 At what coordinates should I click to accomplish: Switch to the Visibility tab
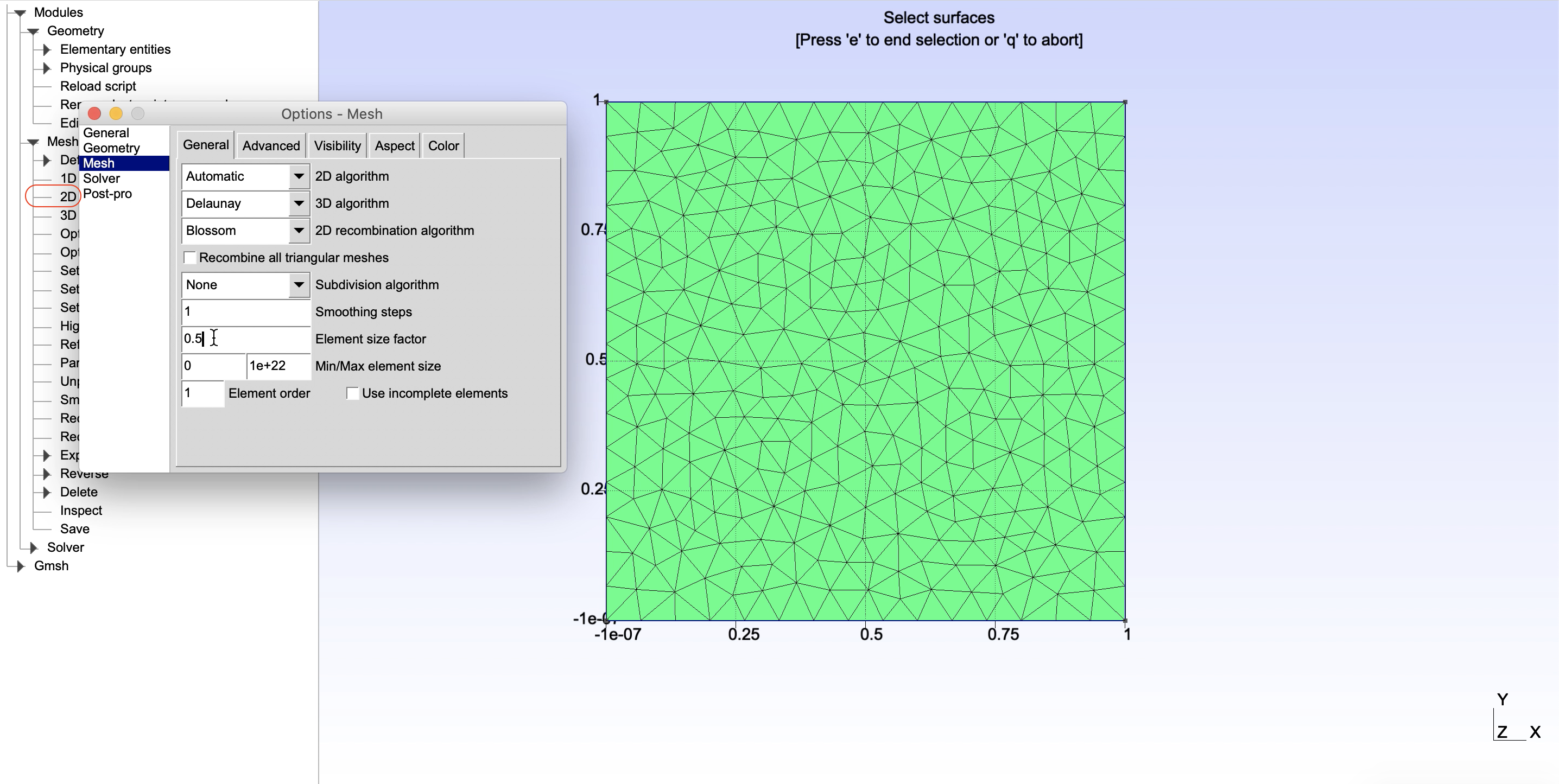point(337,146)
